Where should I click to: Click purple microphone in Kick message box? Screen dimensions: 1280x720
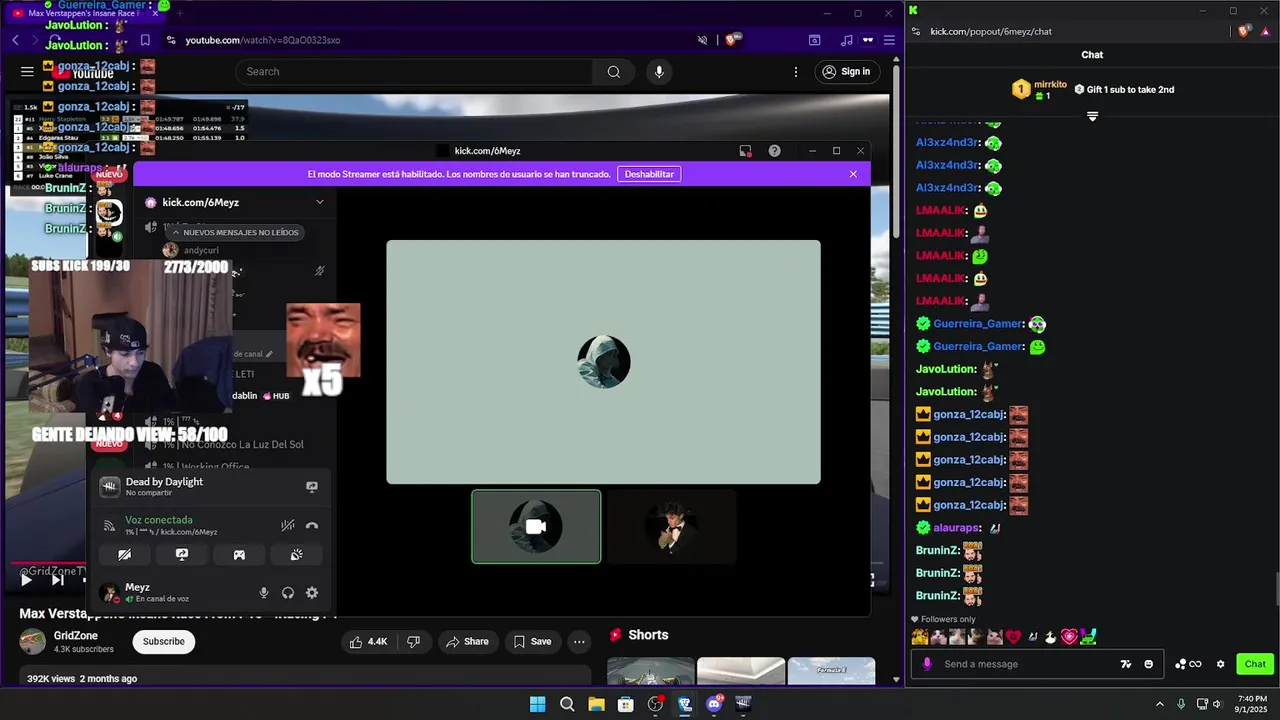click(x=927, y=664)
